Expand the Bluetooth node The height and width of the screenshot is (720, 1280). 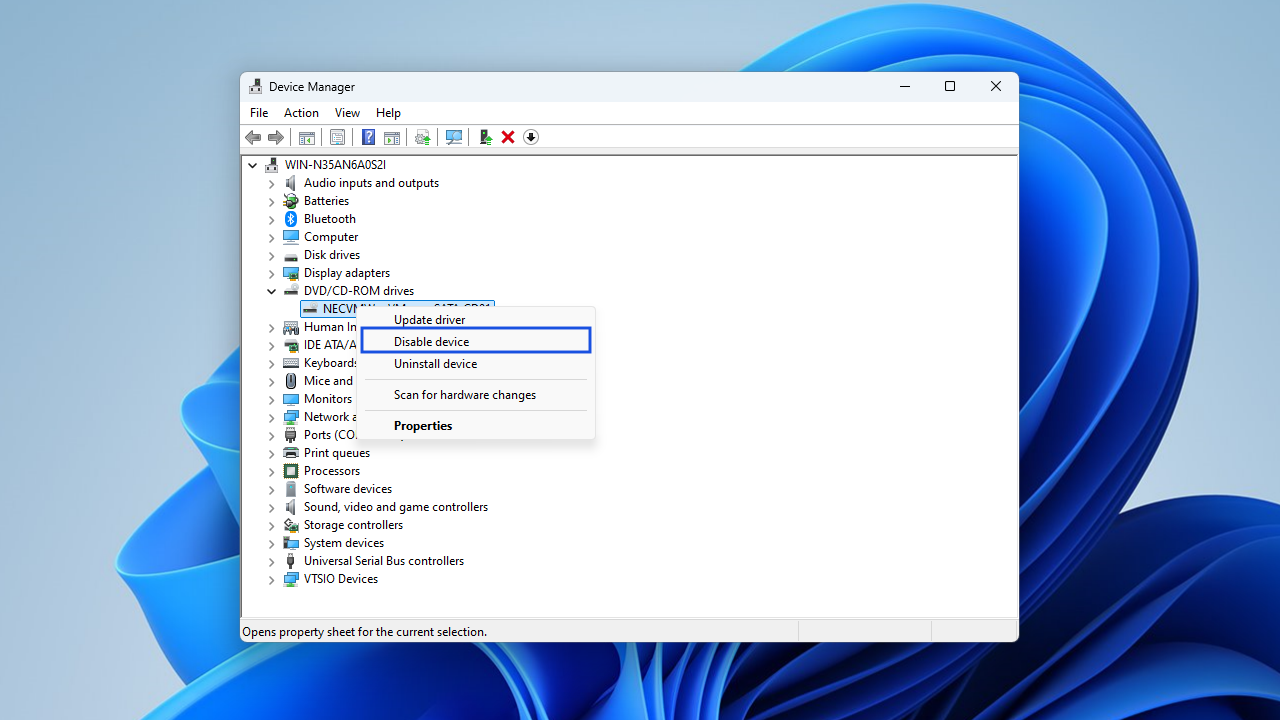pyautogui.click(x=271, y=219)
